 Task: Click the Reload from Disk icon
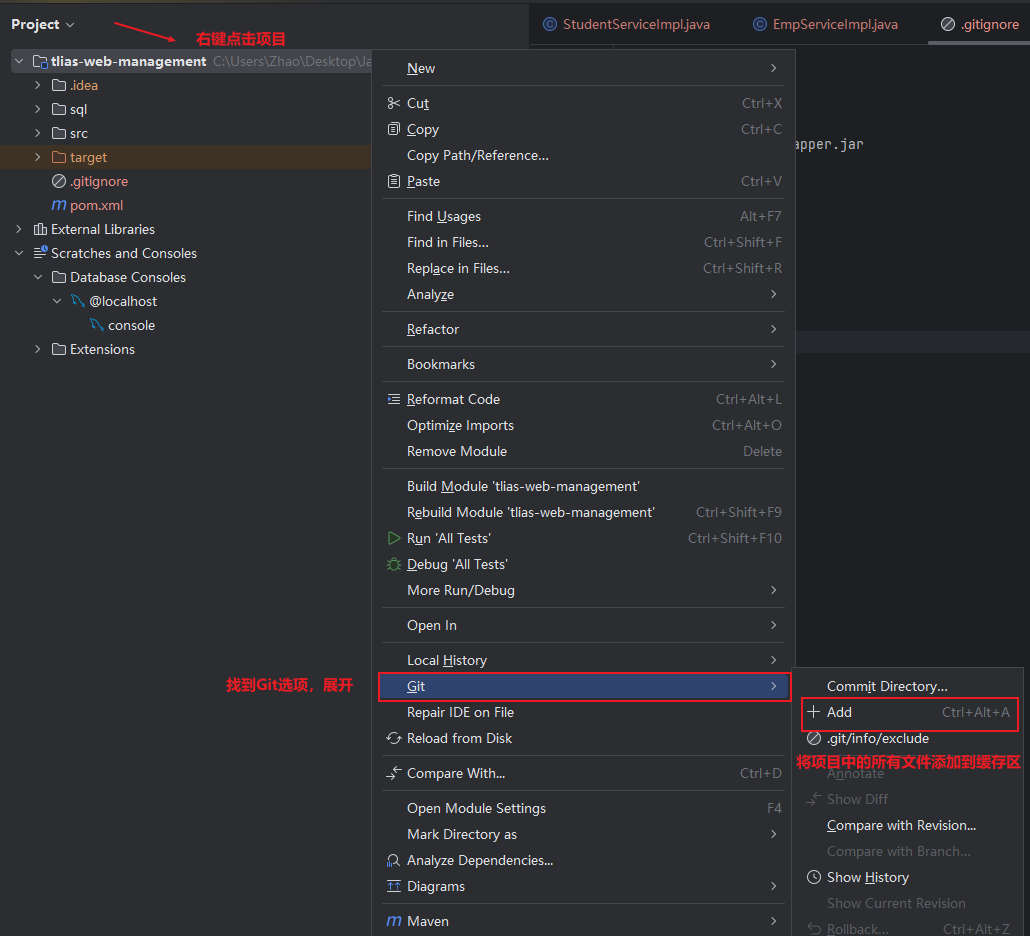click(x=393, y=738)
